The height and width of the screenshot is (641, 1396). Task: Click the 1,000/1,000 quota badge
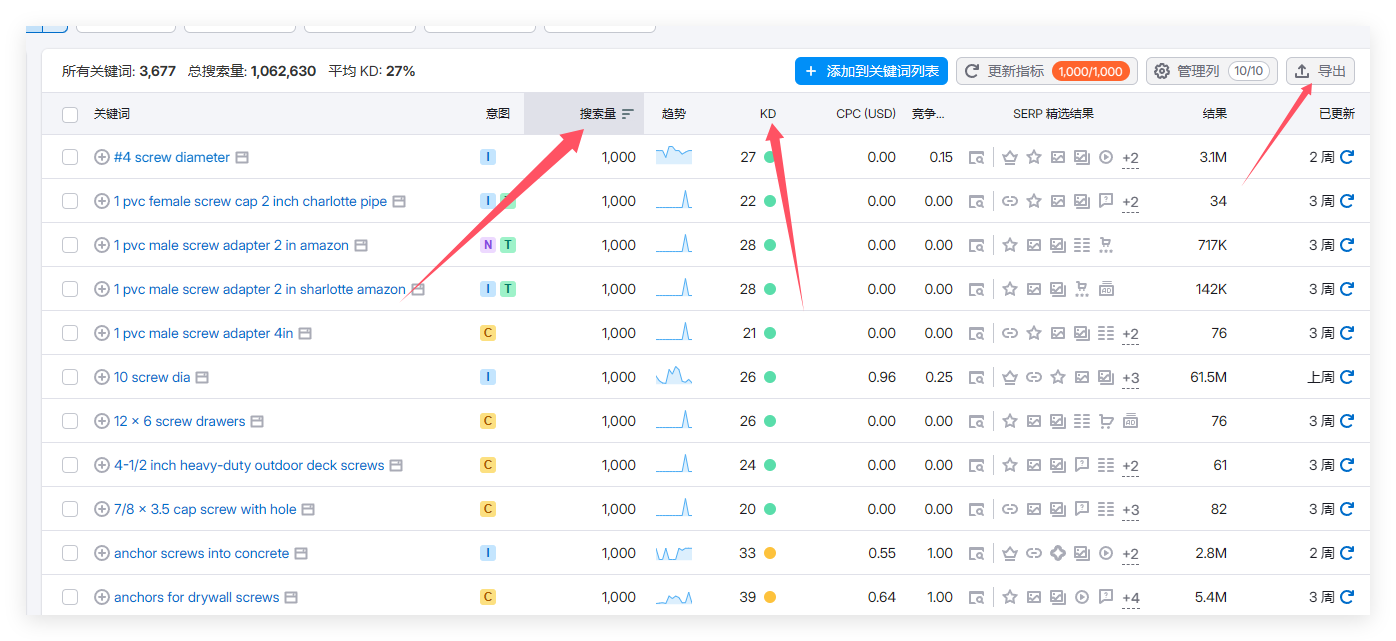click(1091, 71)
